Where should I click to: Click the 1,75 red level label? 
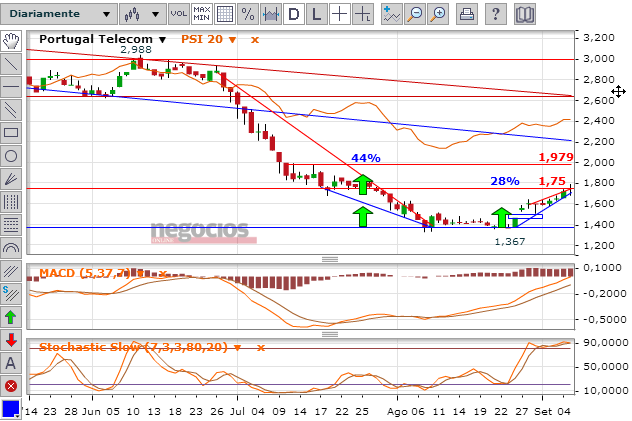(x=552, y=181)
